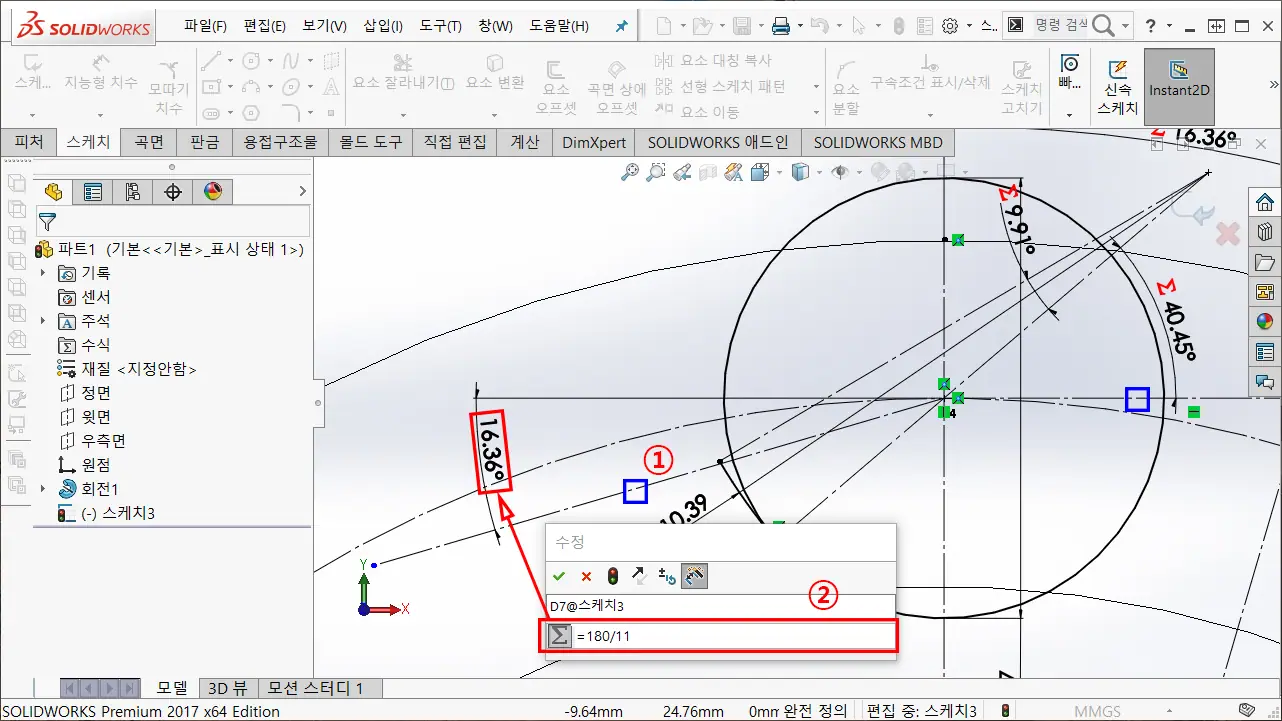Pin the menu bar with pushpin icon
This screenshot has width=1282, height=721.
(x=620, y=26)
